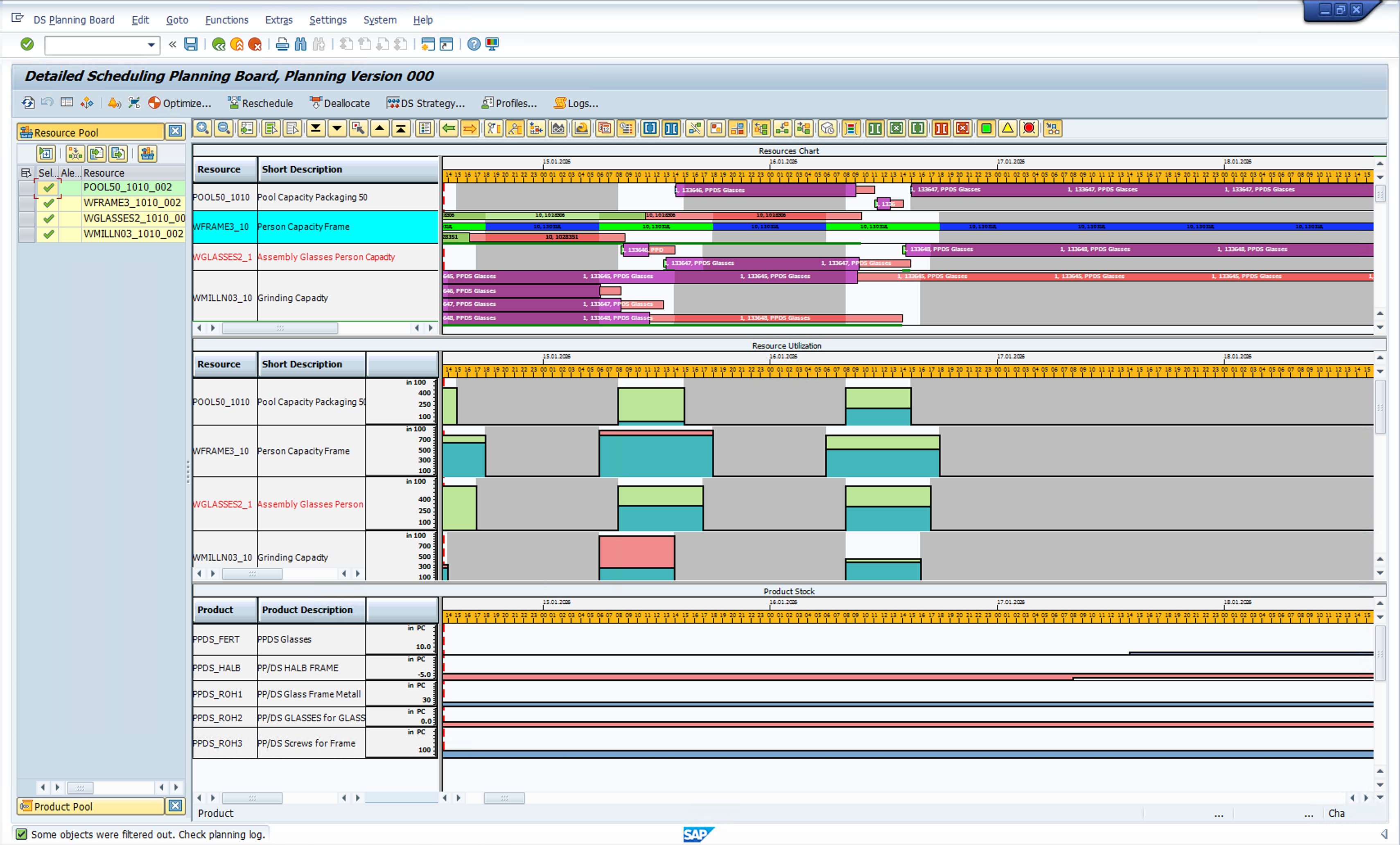Image resolution: width=1400 pixels, height=845 pixels.
Task: Expand the Product Pool panel
Action: (x=176, y=806)
